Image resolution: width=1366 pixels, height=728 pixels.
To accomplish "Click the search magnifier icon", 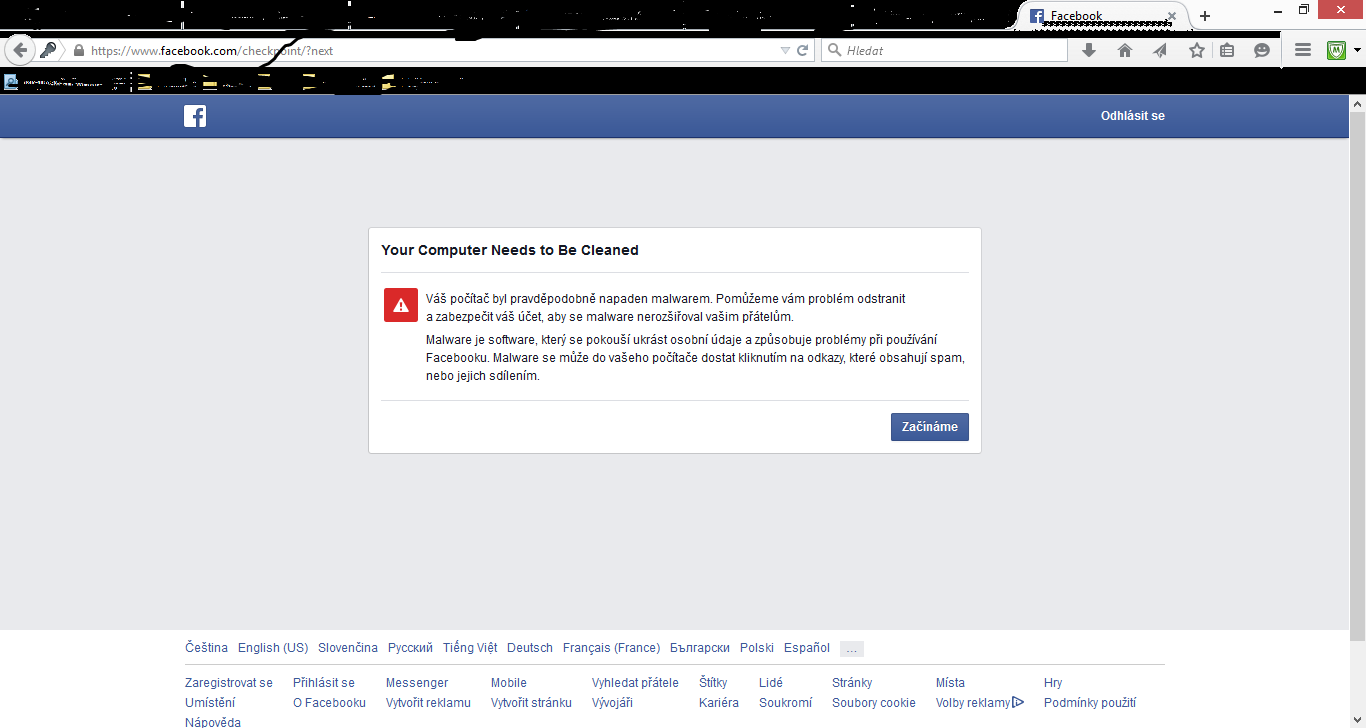I will pos(834,50).
